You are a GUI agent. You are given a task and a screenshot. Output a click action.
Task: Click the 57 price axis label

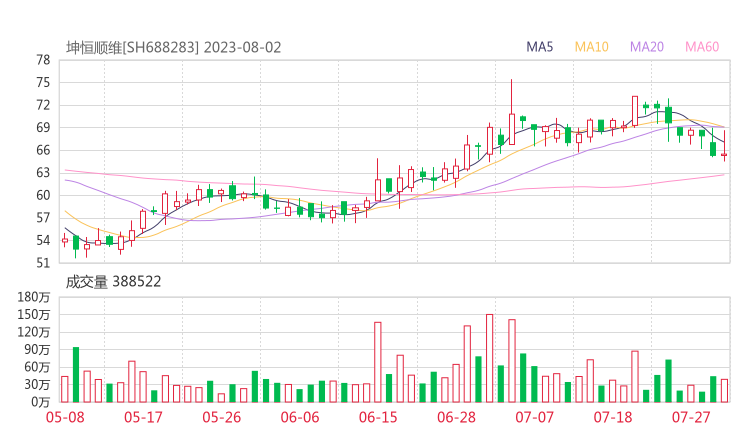click(x=43, y=218)
